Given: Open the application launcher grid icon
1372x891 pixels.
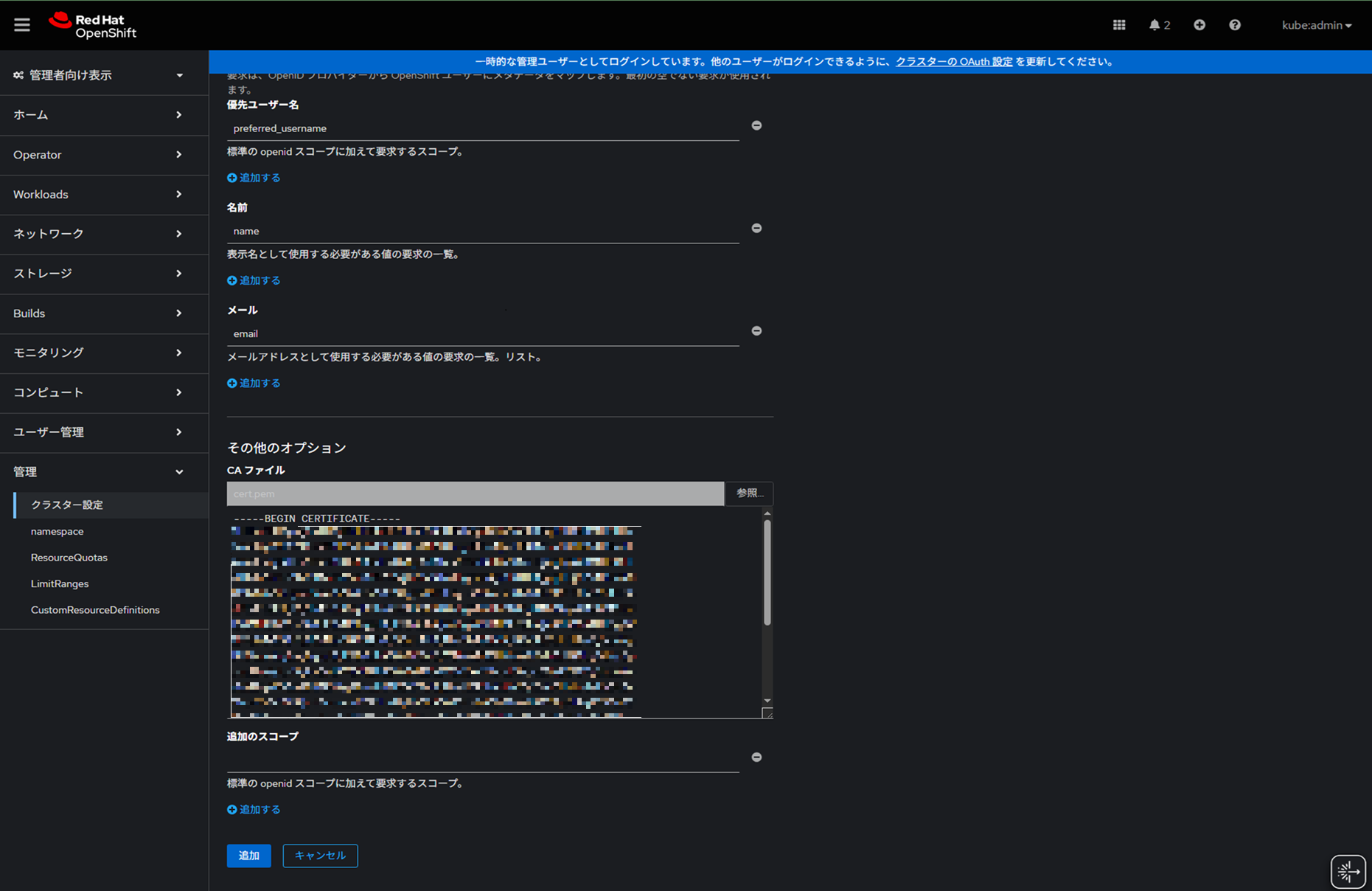Looking at the screenshot, I should coord(1118,25).
